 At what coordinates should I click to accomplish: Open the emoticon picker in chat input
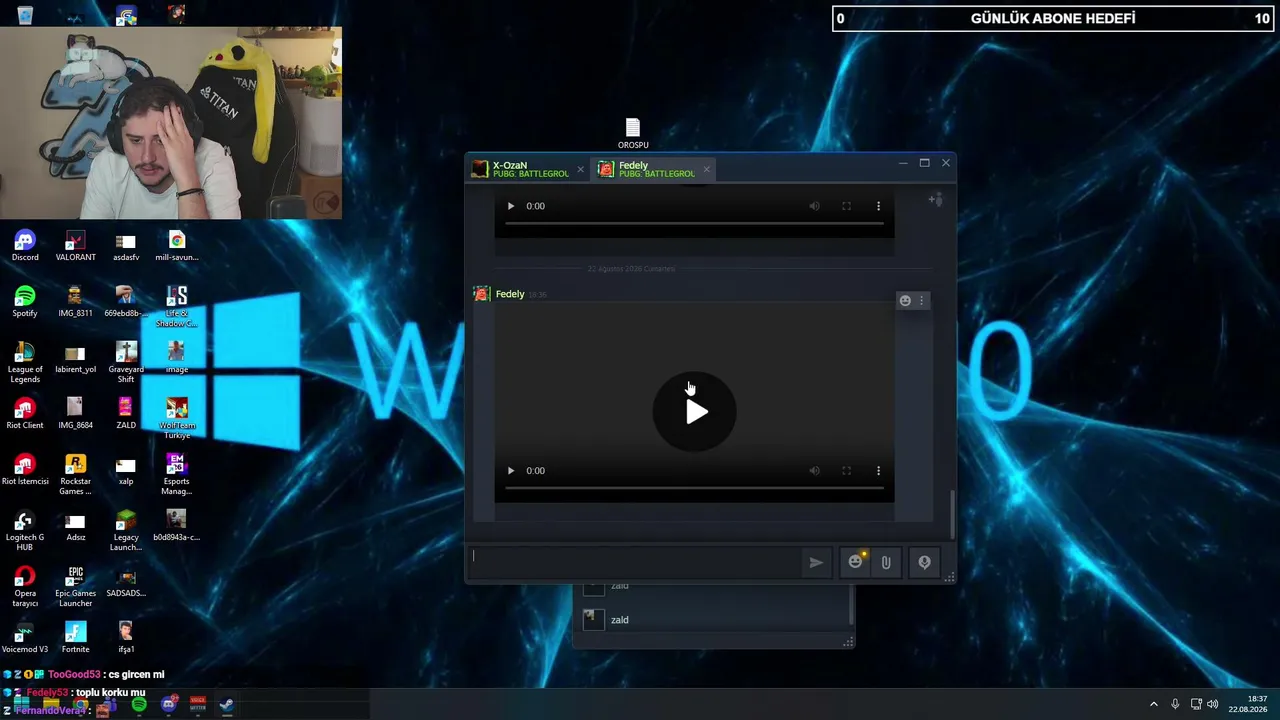pos(855,562)
